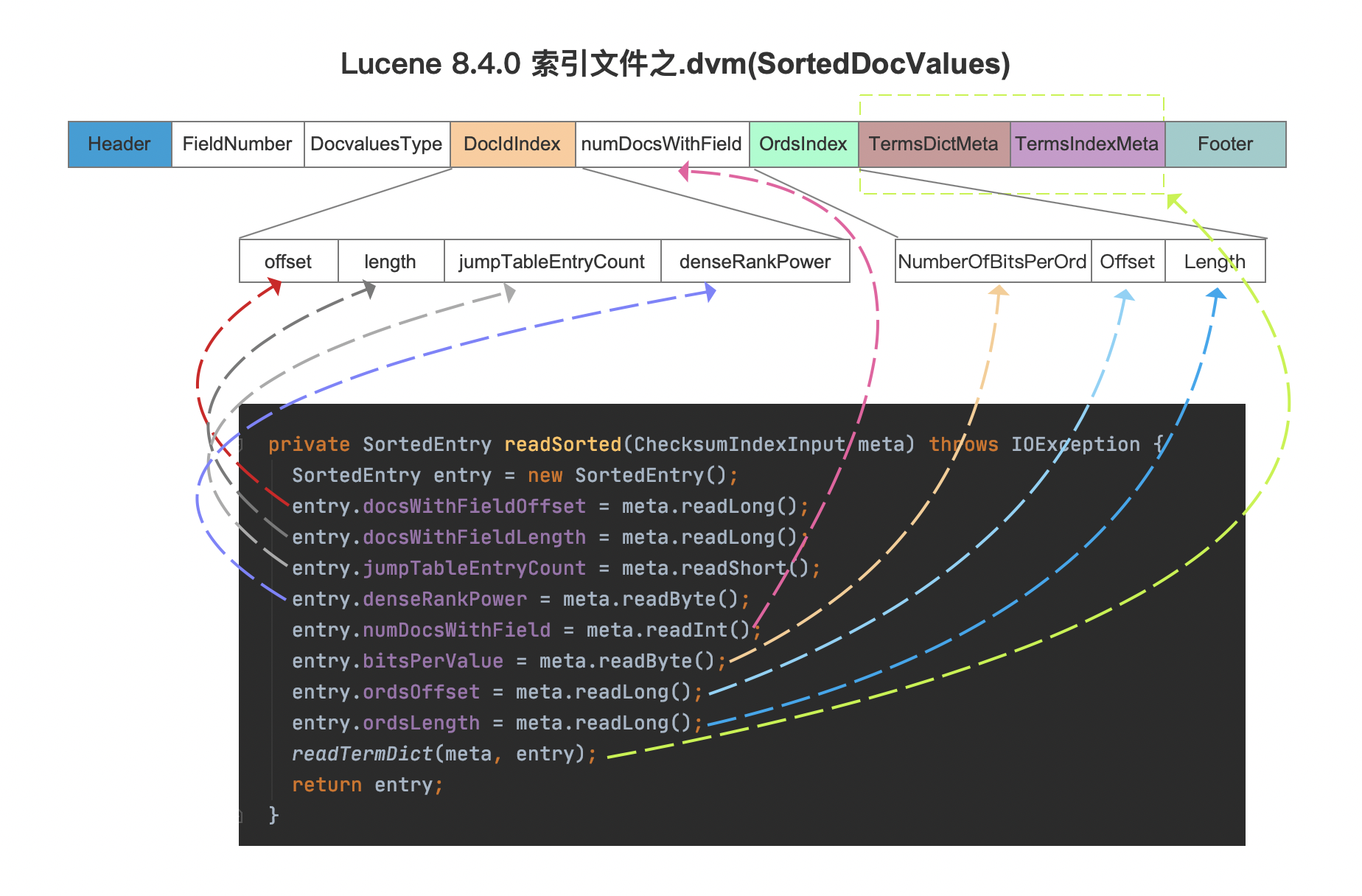Click the denseRankPower box
1362x896 pixels.
755,262
